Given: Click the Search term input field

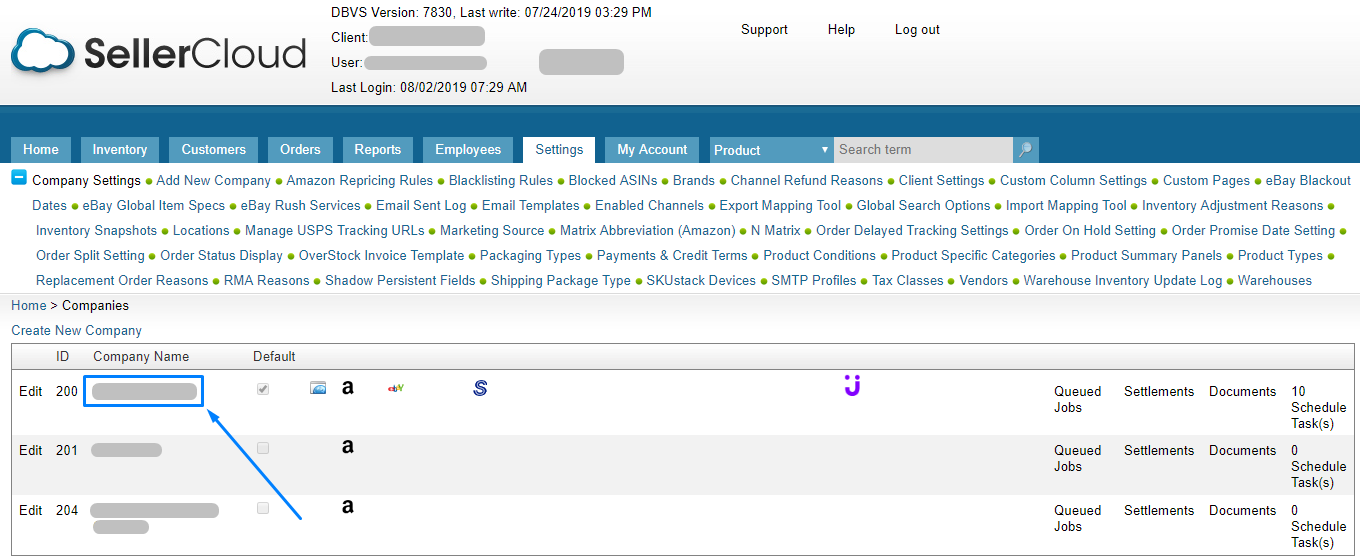Looking at the screenshot, I should 923,150.
